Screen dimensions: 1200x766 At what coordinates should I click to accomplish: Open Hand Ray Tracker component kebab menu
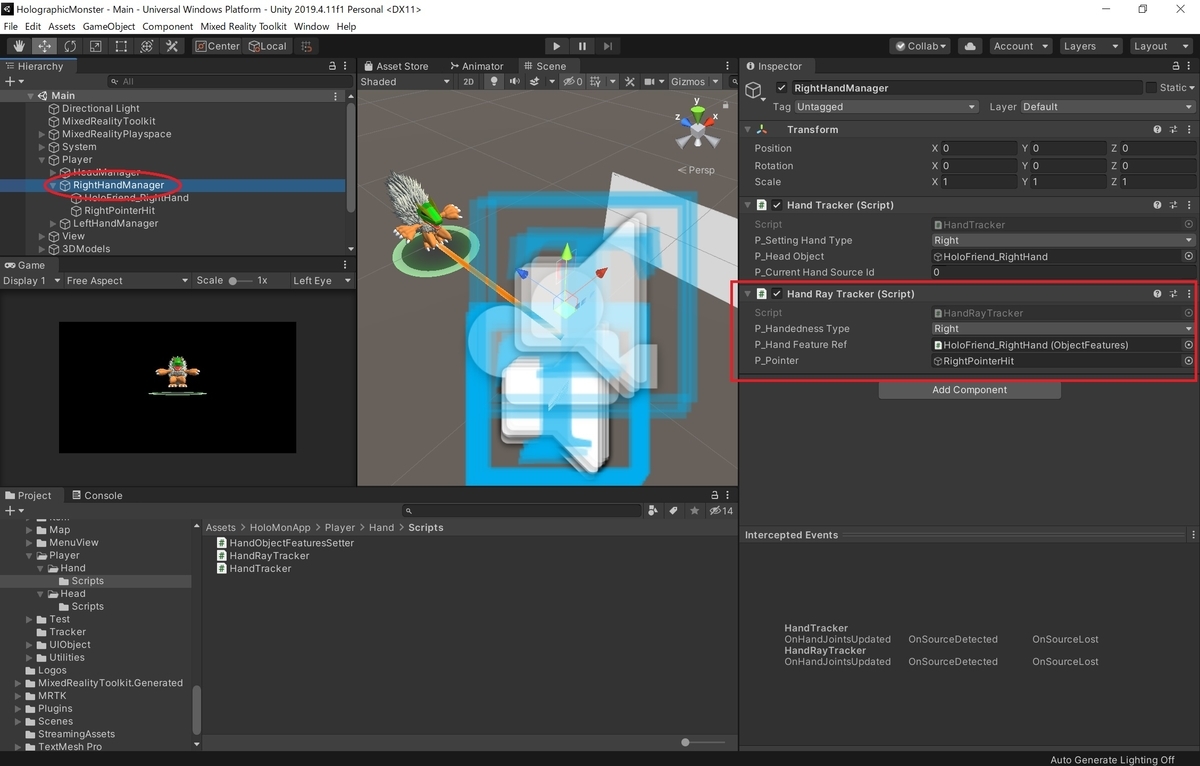(1189, 294)
